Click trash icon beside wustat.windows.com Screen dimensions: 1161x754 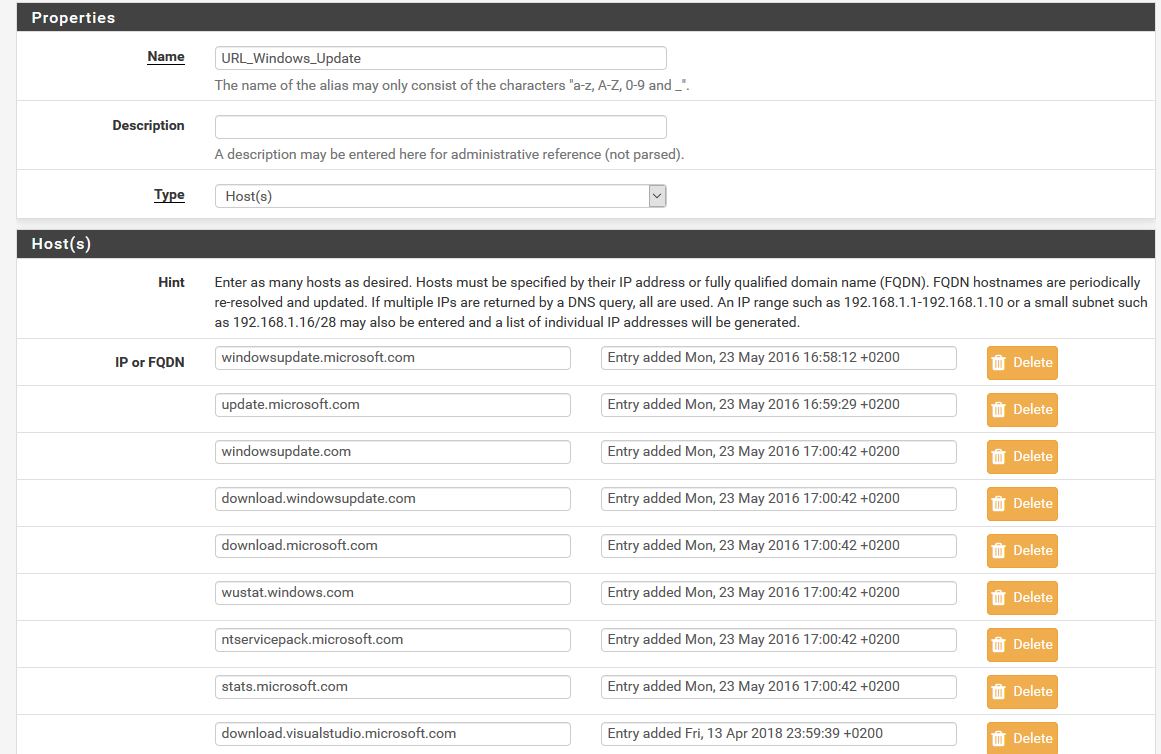[x=998, y=598]
